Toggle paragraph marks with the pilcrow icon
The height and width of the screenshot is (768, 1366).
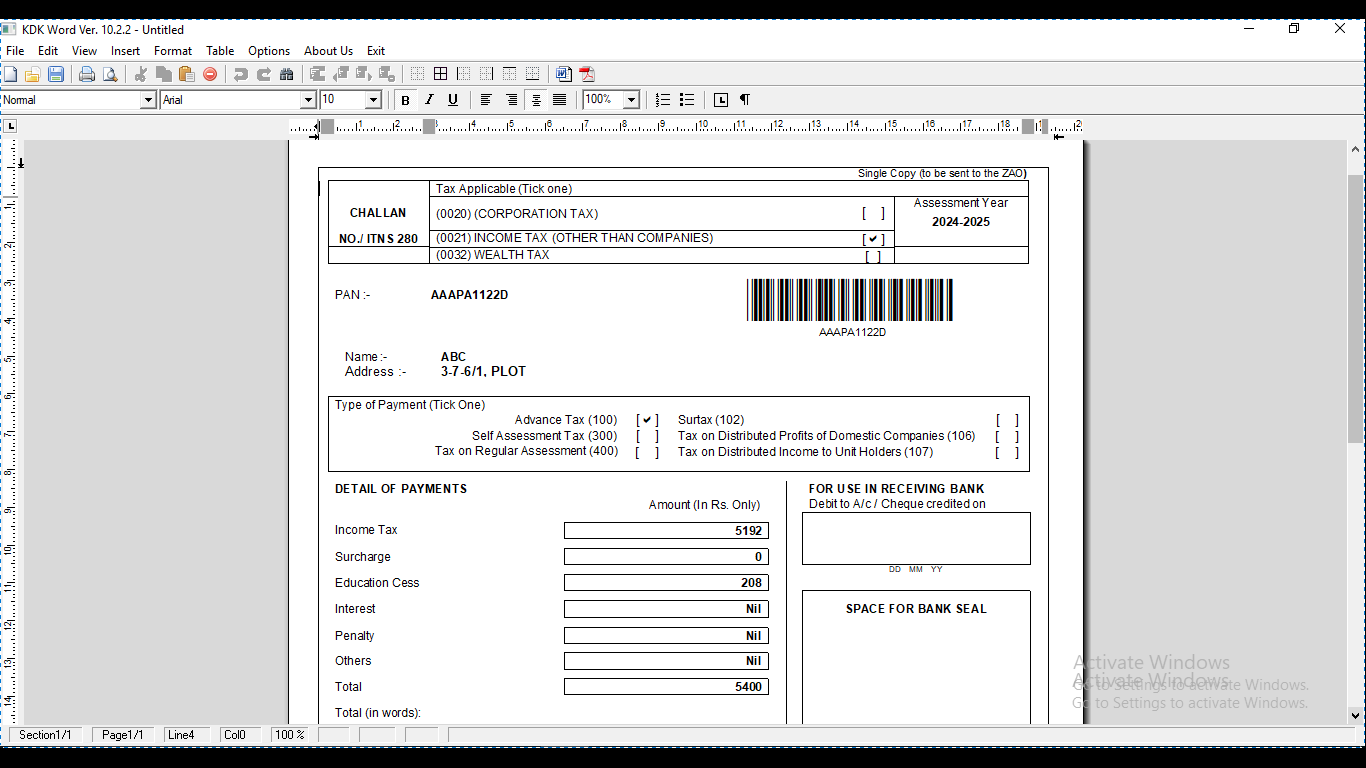pos(745,100)
